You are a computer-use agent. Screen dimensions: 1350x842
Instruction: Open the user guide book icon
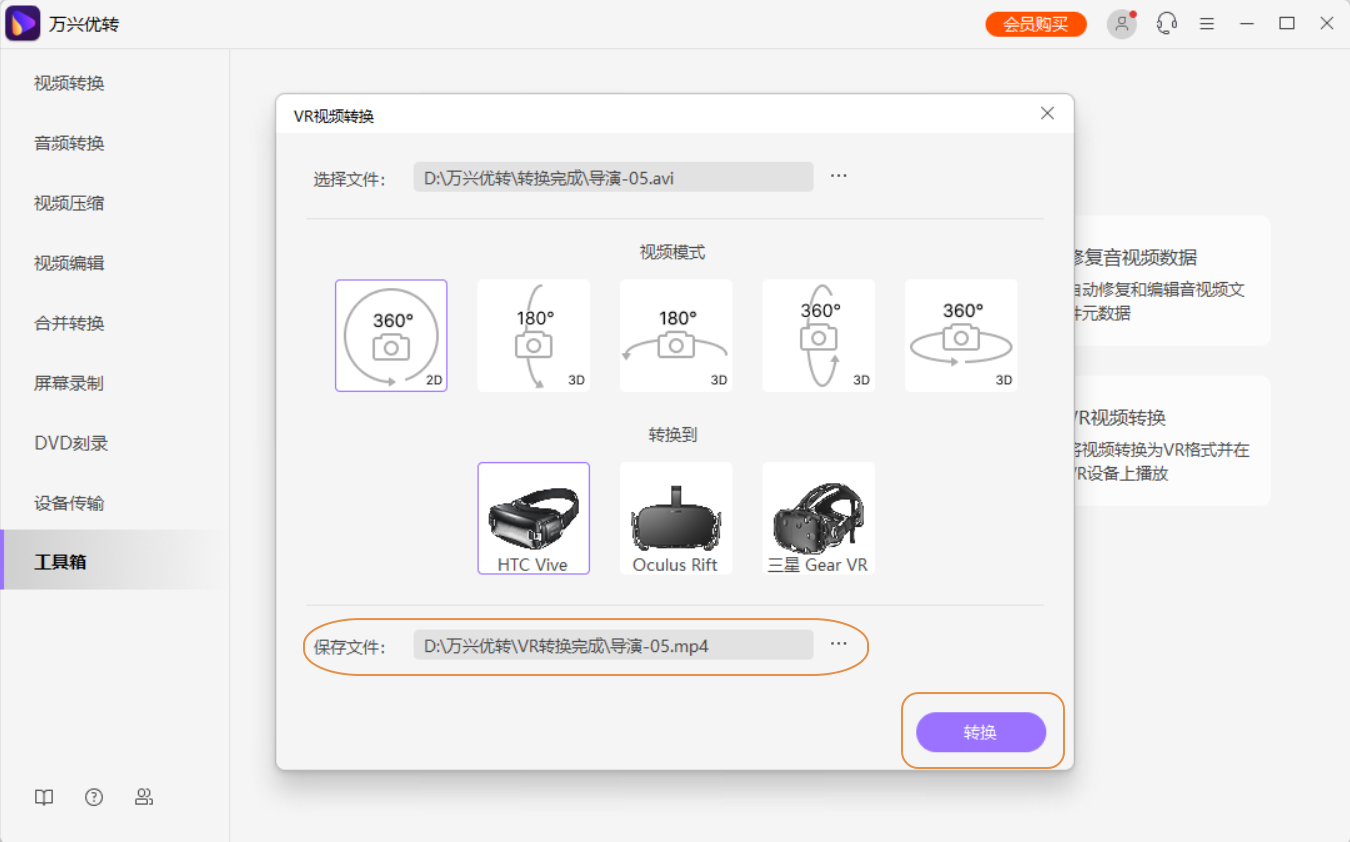[43, 797]
